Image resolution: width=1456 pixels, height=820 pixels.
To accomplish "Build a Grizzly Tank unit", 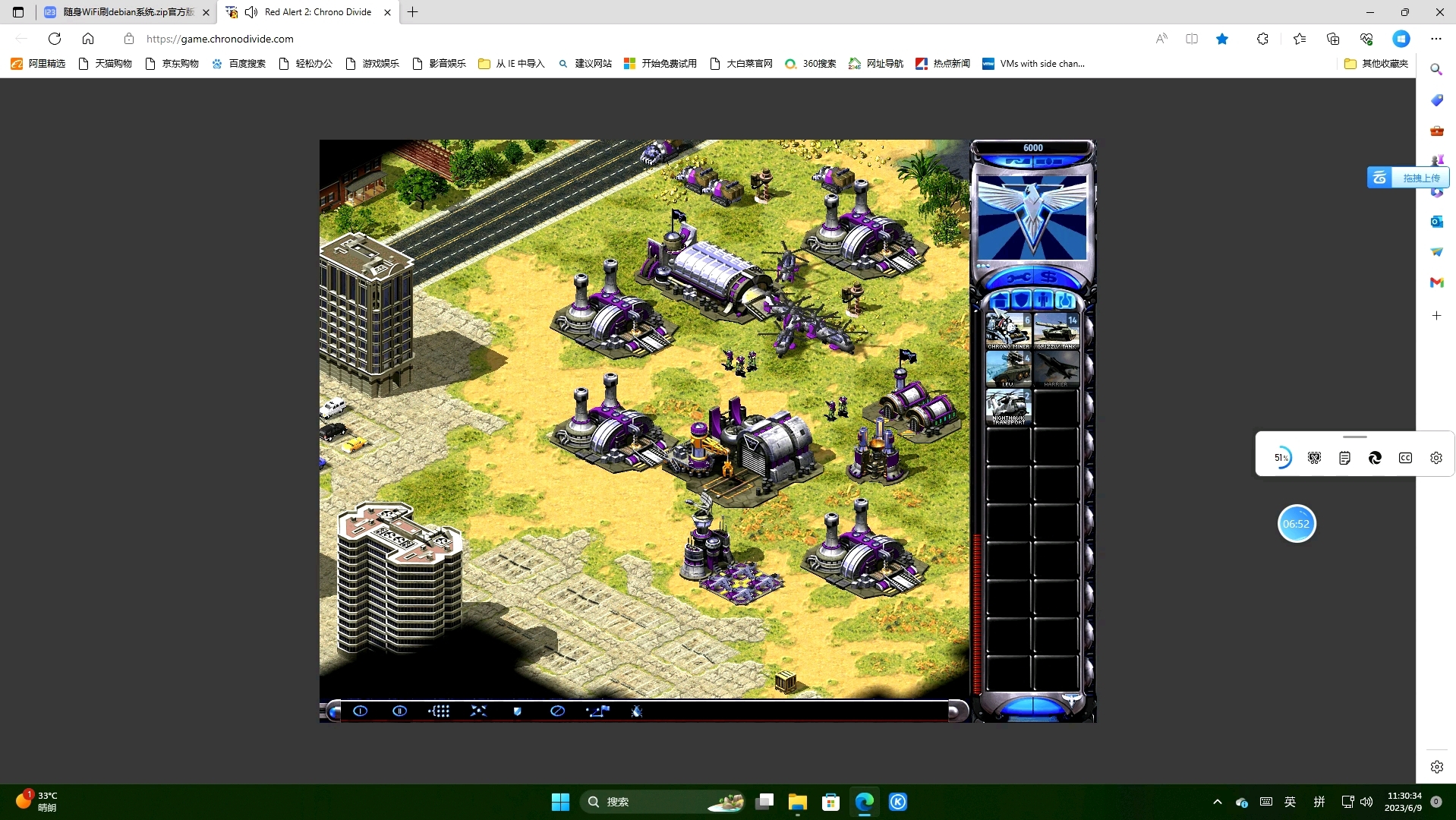I will click(1056, 331).
